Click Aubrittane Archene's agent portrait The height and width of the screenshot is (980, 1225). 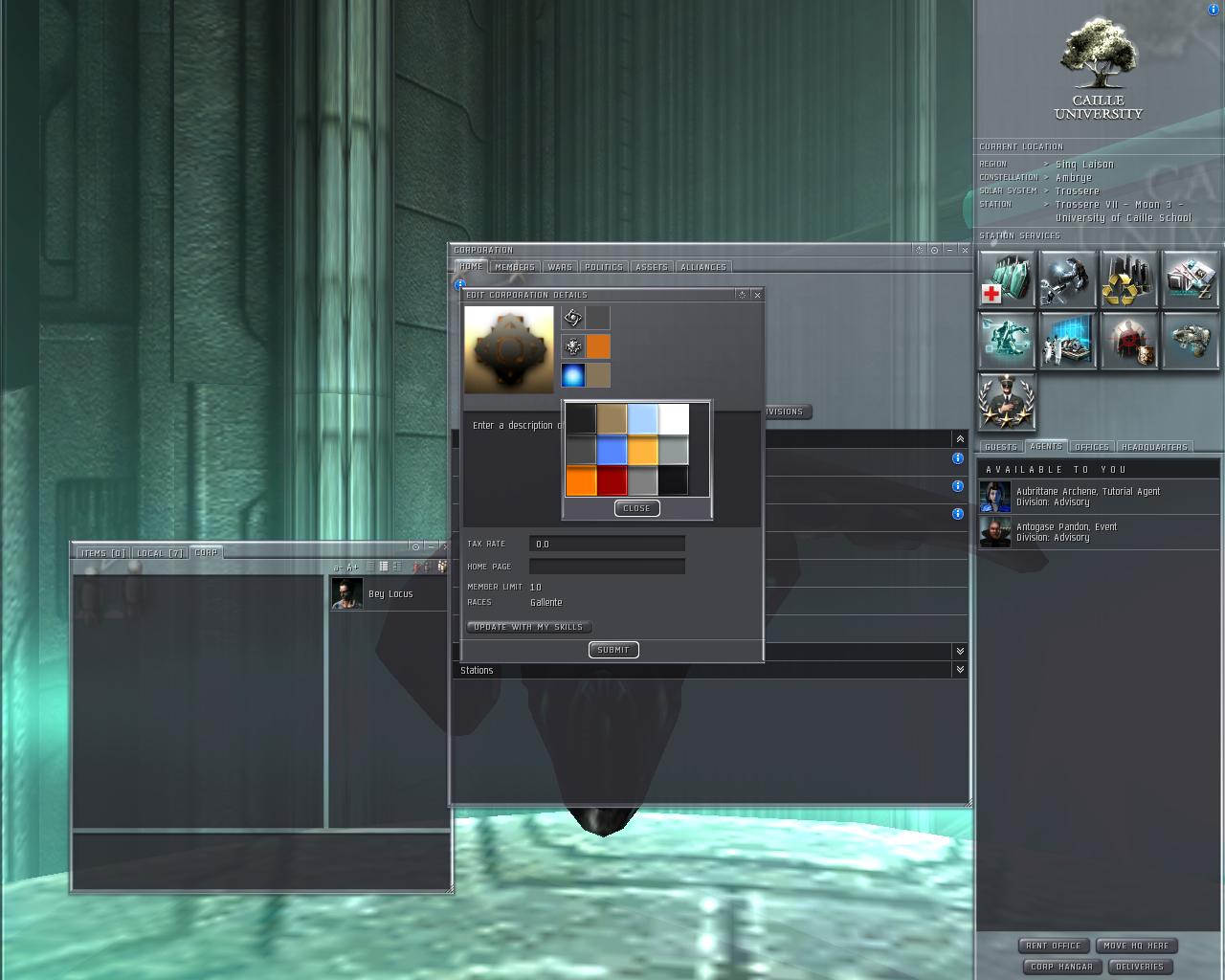point(995,497)
